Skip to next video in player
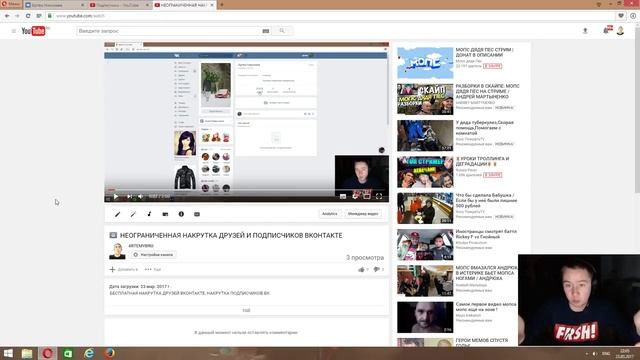 tap(129, 197)
